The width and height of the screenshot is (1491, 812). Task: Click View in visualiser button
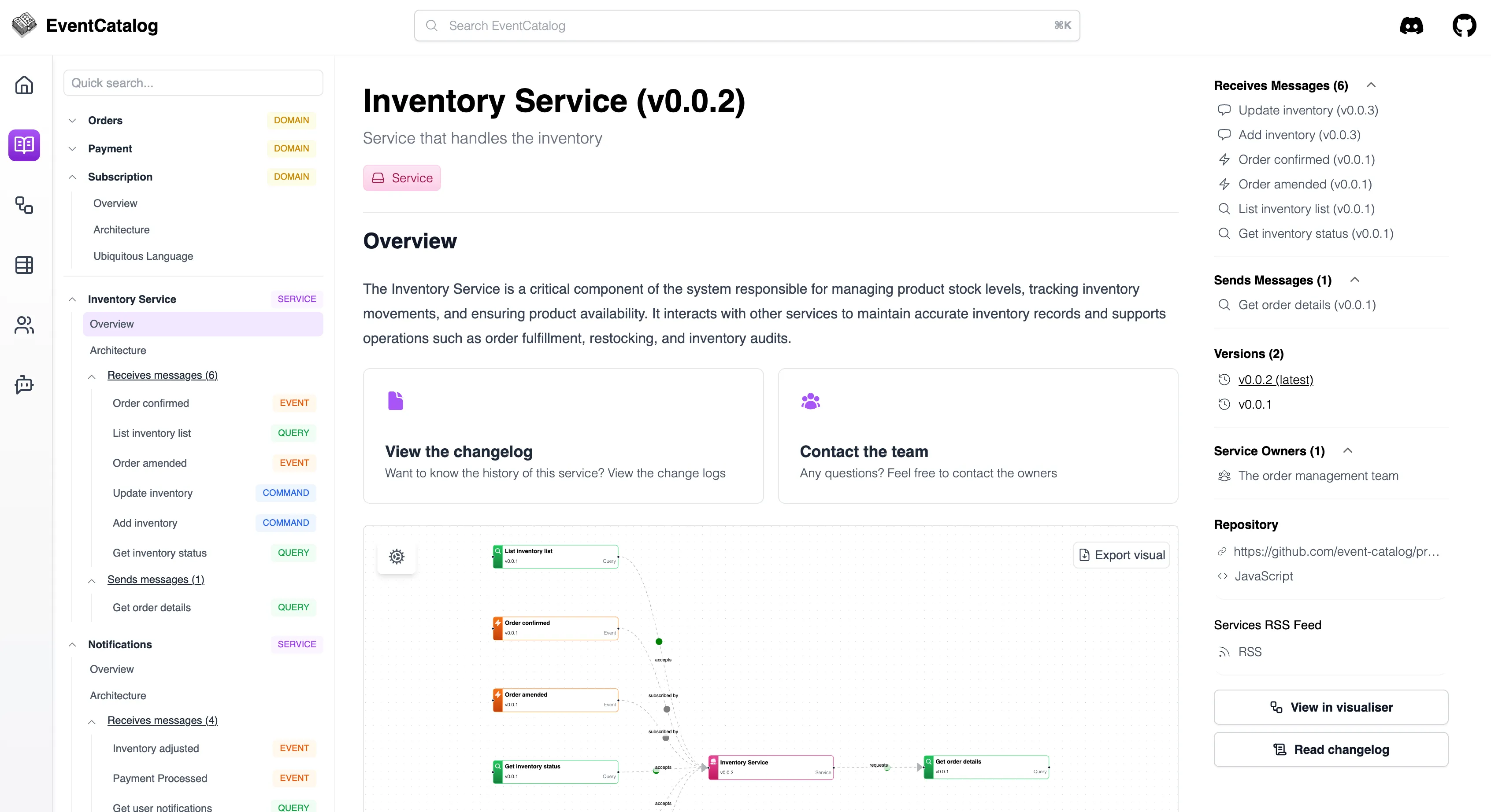pyautogui.click(x=1331, y=707)
